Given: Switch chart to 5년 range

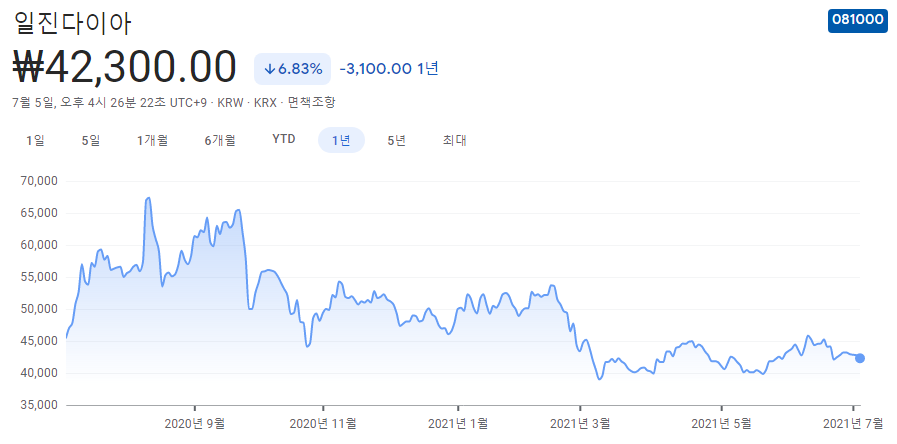Looking at the screenshot, I should click(x=396, y=140).
